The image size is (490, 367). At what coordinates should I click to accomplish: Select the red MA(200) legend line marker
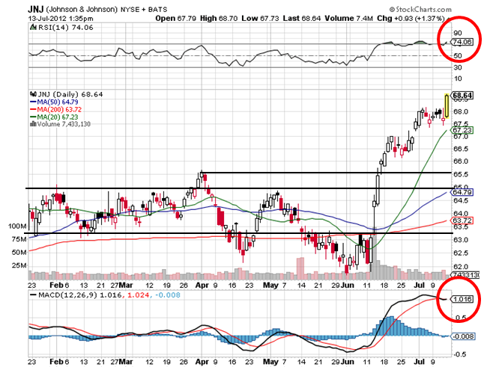tap(33, 109)
